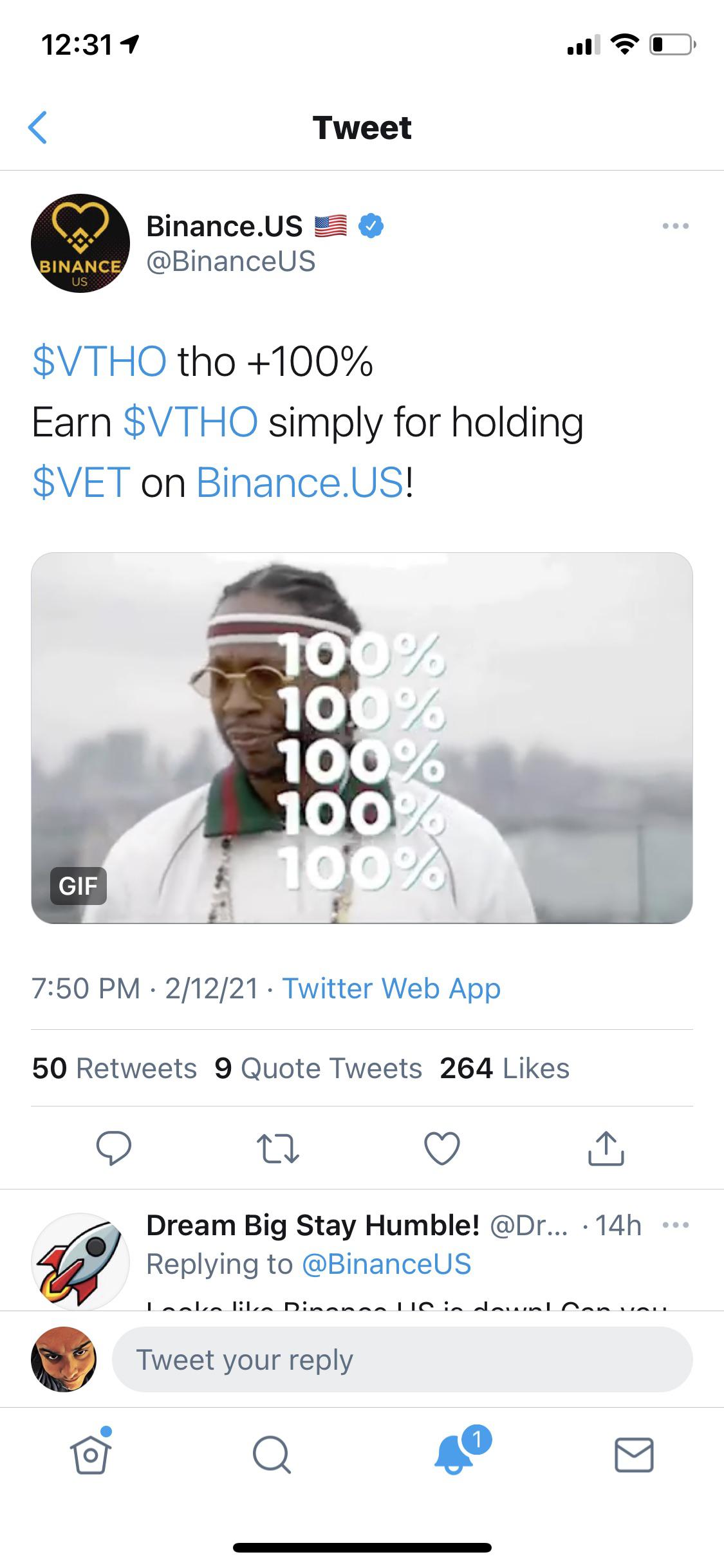This screenshot has height=1568, width=724.
Task: Open more options on the Binance.US tweet
Action: pos(676,226)
